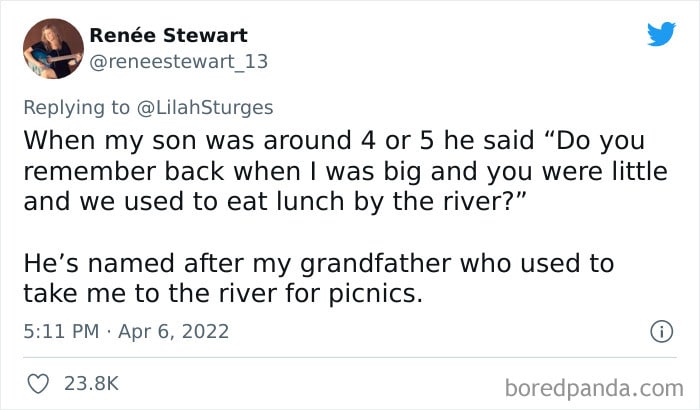Open the boredpanda.com watermark link

[x=594, y=389]
